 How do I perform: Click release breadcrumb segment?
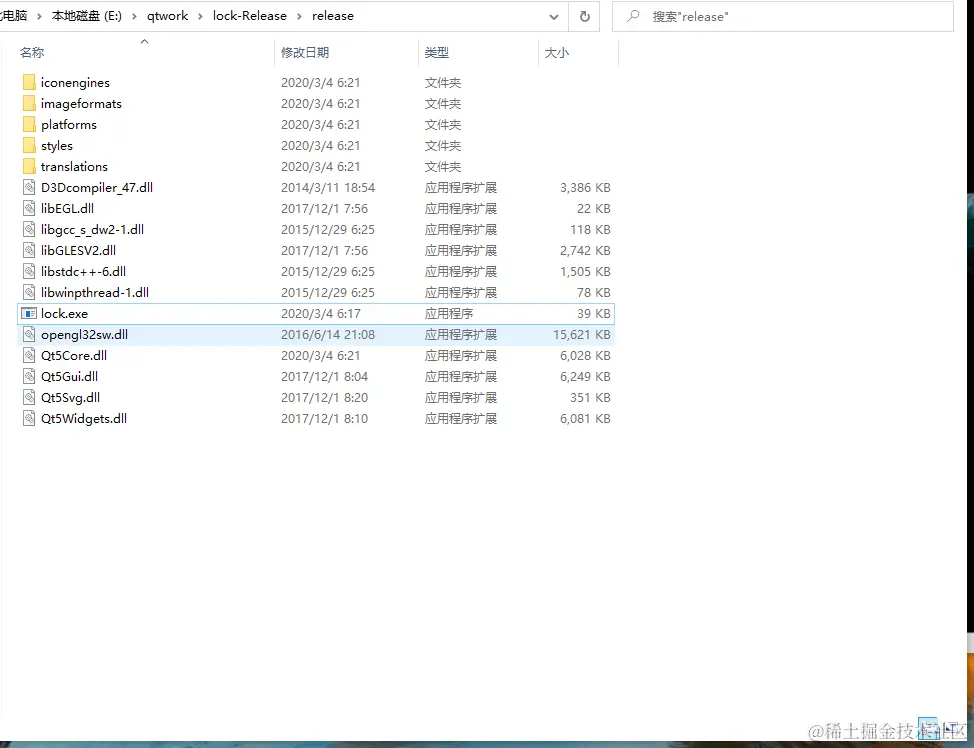coord(333,16)
